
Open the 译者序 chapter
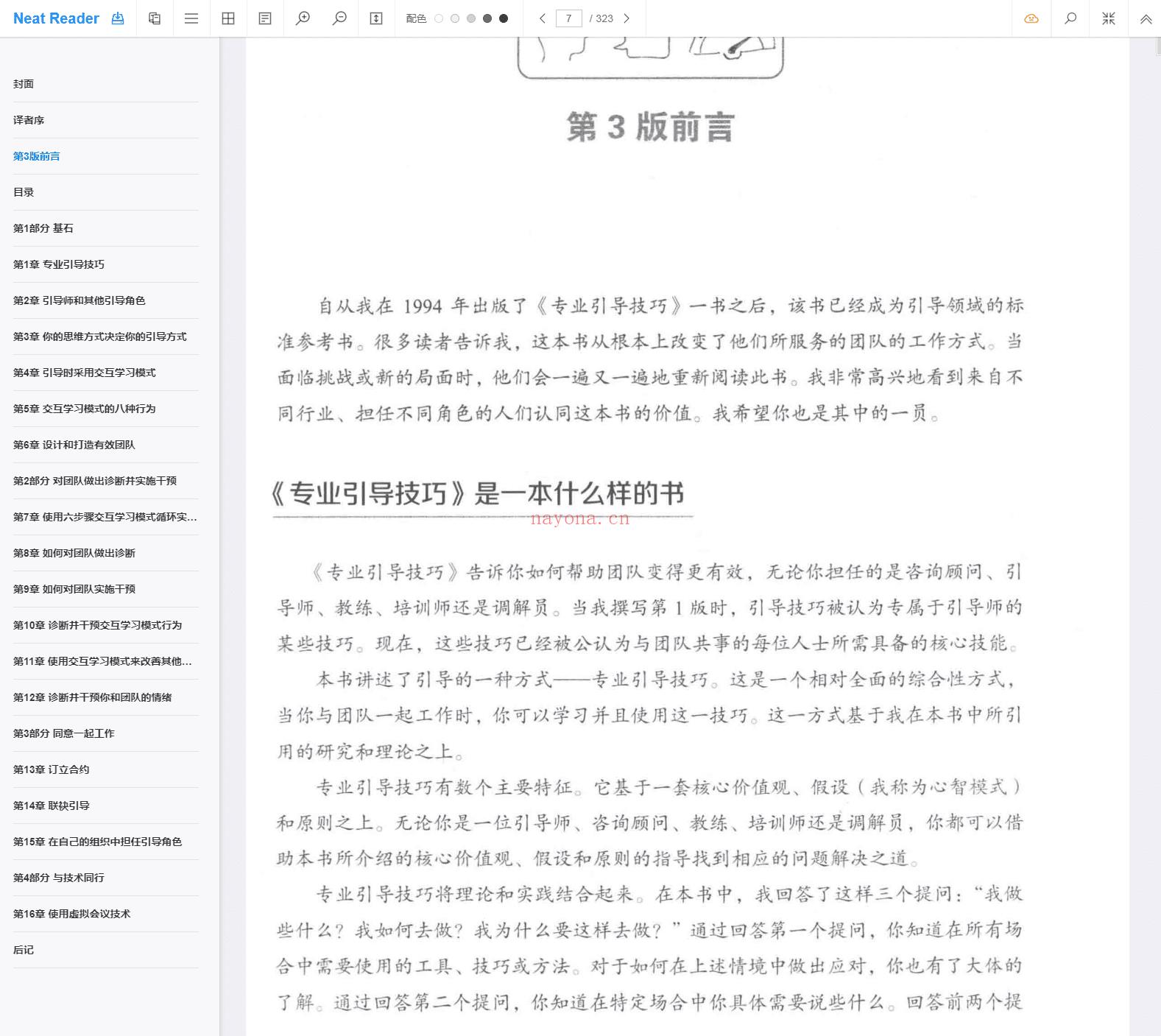pyautogui.click(x=106, y=120)
